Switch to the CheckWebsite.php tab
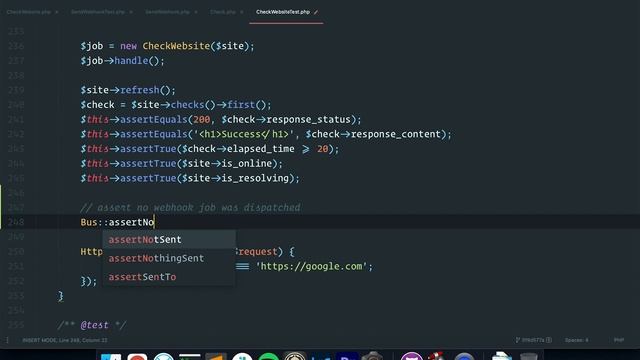640x360 pixels. point(29,12)
